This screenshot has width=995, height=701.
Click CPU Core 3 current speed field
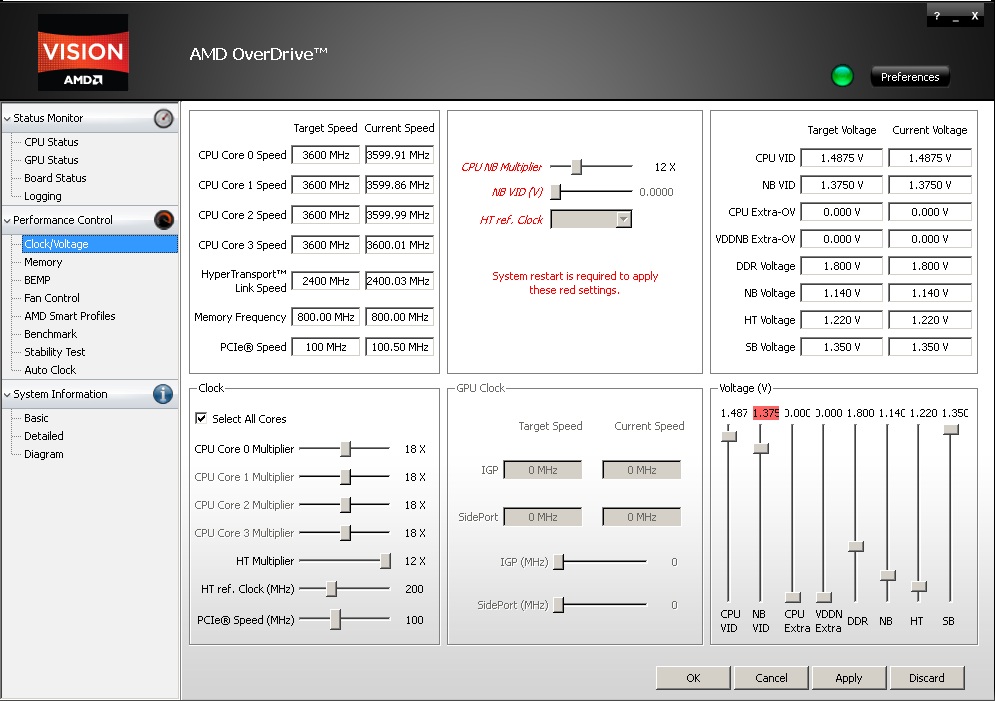click(399, 245)
